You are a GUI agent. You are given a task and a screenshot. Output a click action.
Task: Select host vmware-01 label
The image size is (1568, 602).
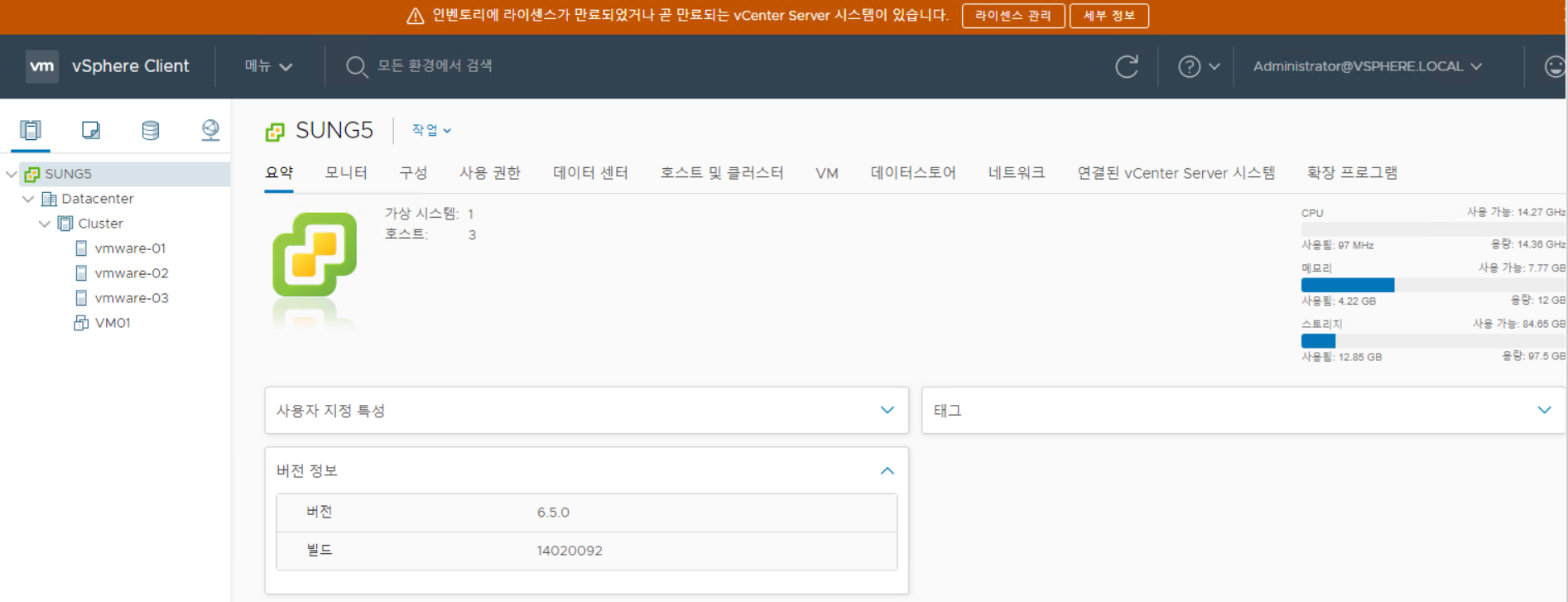(130, 248)
